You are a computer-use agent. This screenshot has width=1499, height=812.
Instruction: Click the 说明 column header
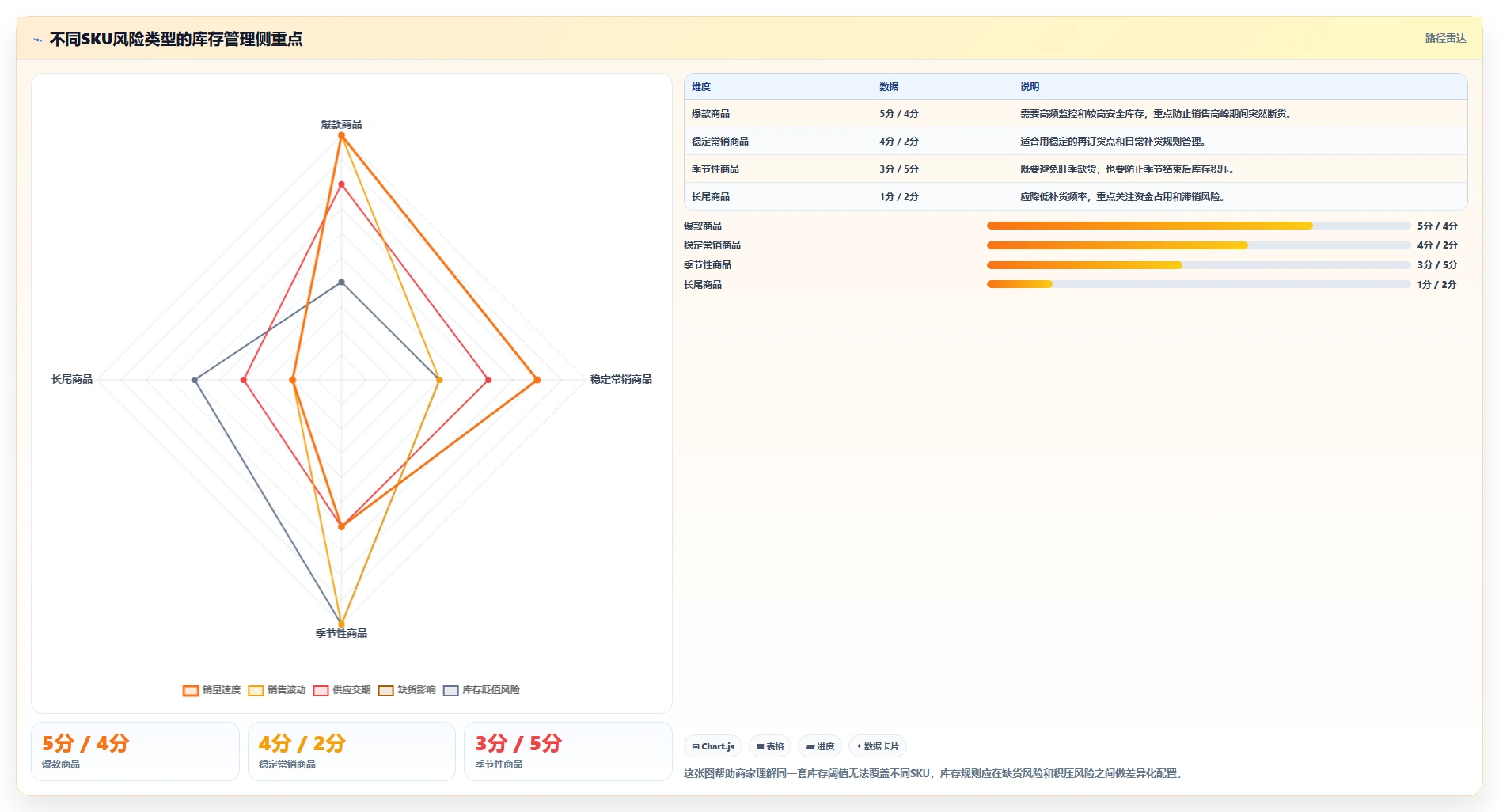click(1030, 87)
